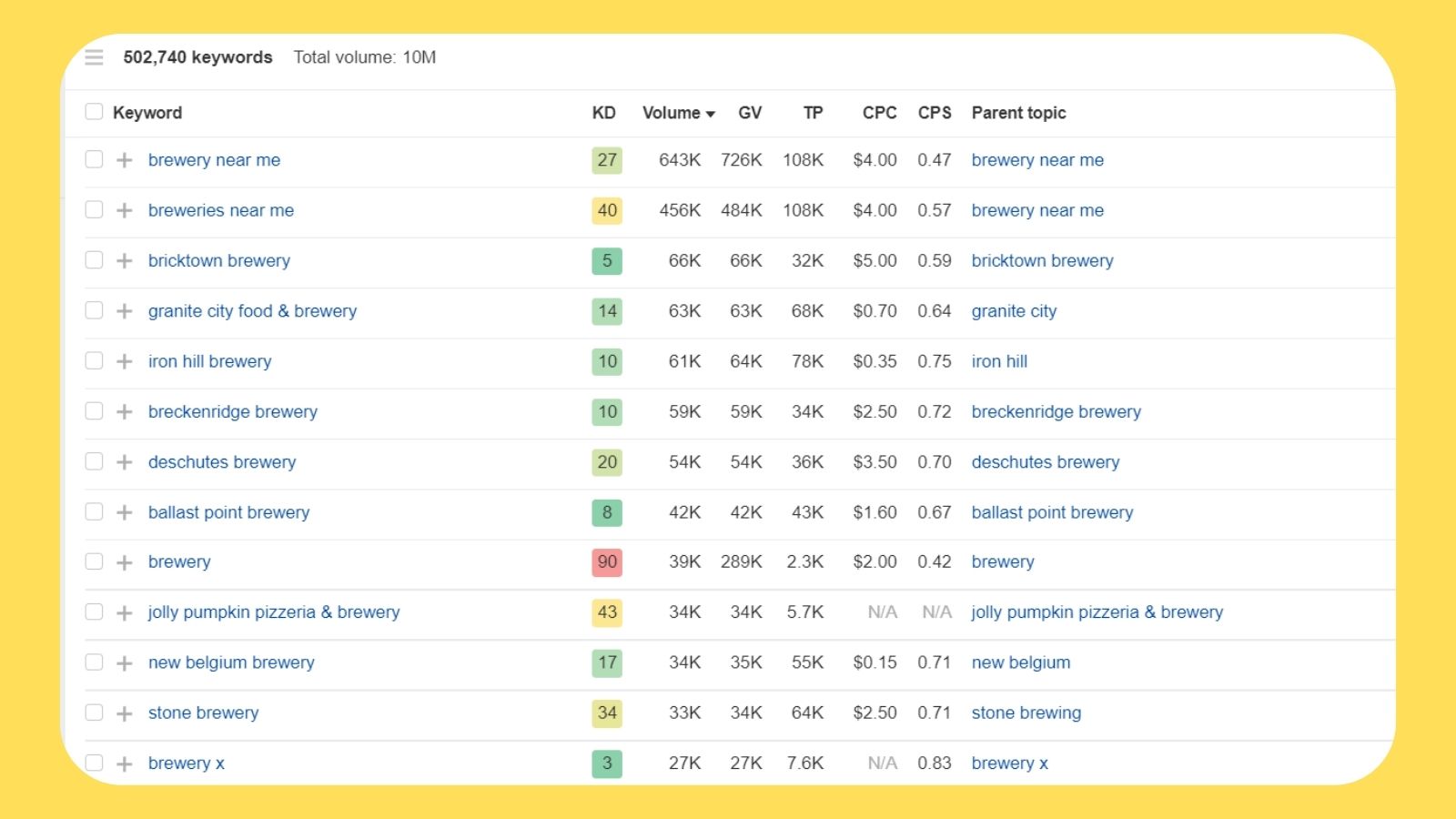Viewport: 1456px width, 819px height.
Task: Click KD badge 90 for brewery
Action: [x=607, y=562]
